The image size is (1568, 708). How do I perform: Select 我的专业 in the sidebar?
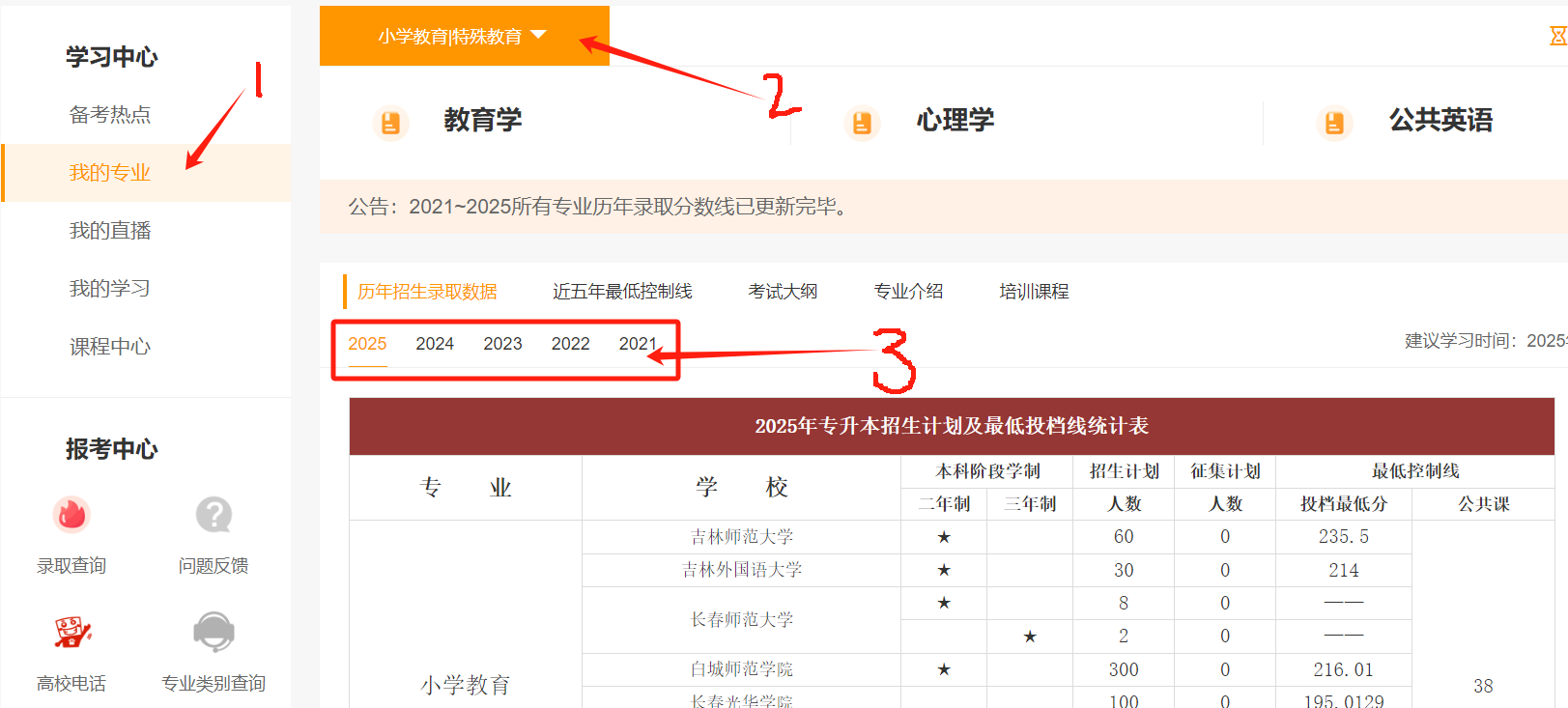tap(110, 173)
